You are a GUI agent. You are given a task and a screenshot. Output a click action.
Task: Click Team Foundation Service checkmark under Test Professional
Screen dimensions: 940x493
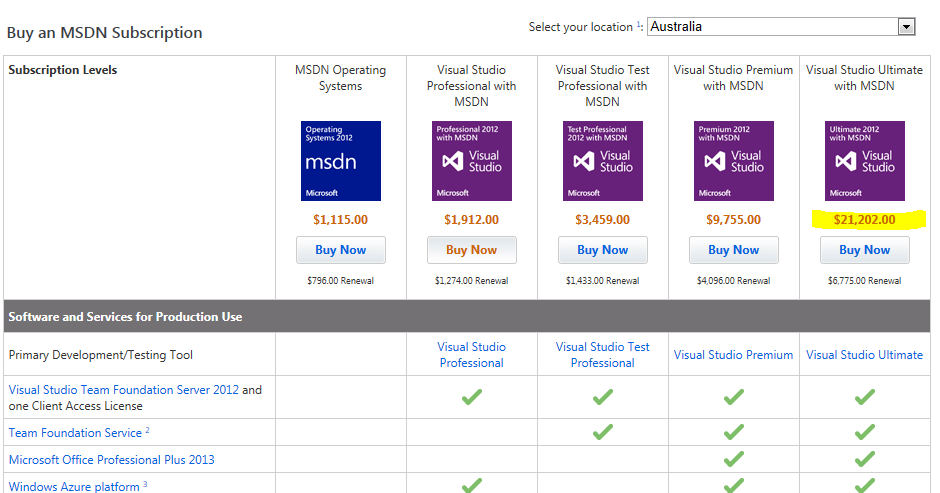point(602,432)
